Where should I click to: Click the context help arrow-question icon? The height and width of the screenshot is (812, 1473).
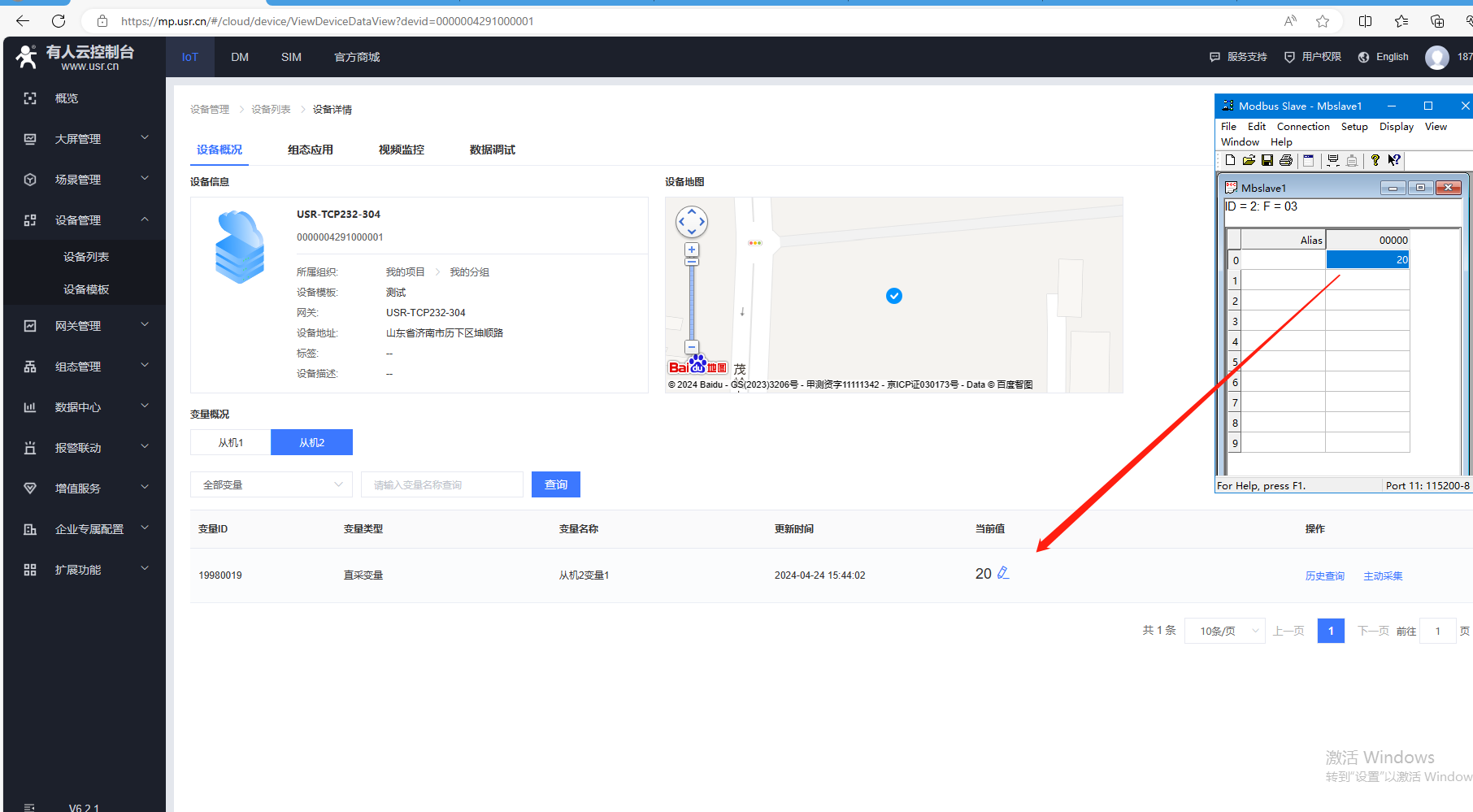1394,160
